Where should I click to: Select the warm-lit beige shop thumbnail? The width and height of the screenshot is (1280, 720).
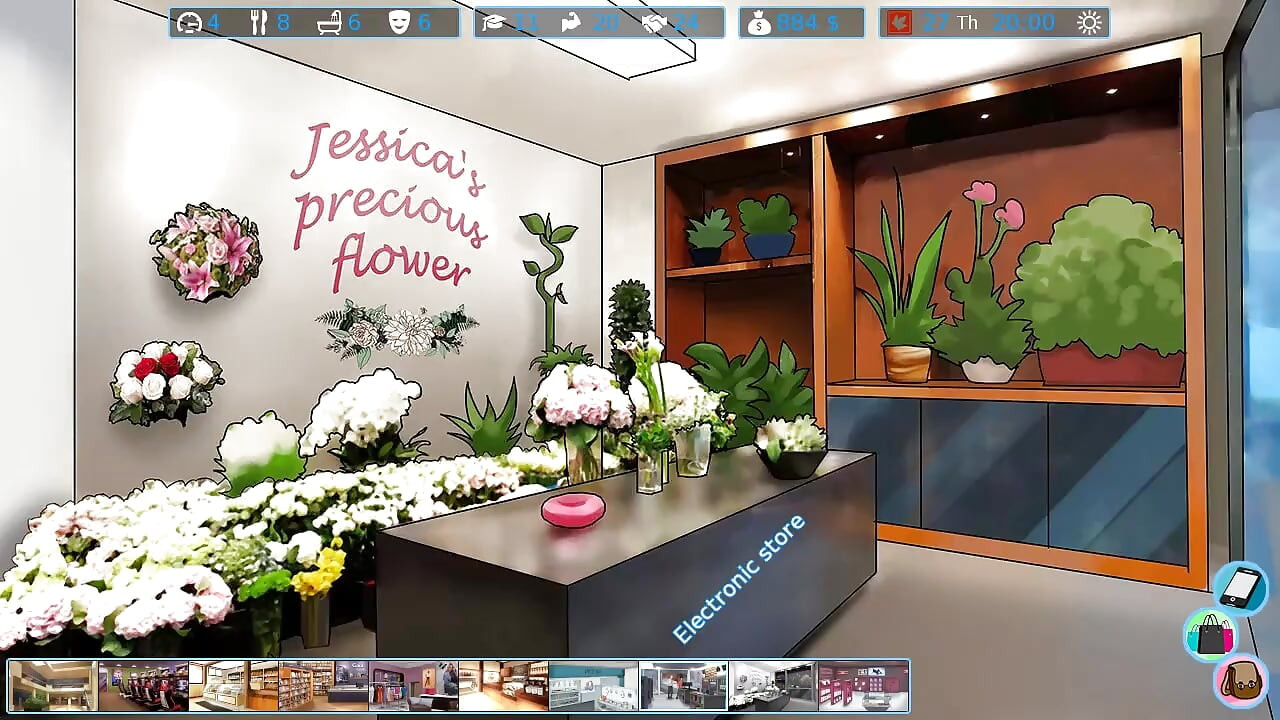click(x=504, y=686)
